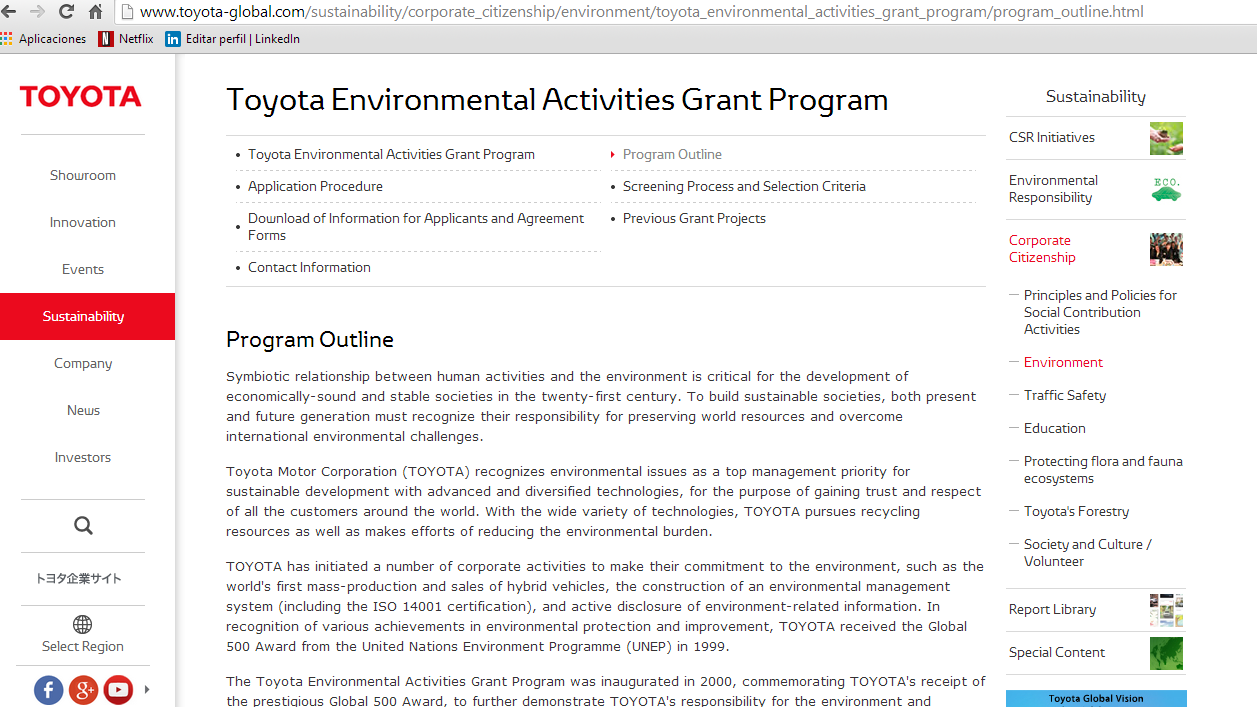Click the browser reload icon

coord(67,12)
